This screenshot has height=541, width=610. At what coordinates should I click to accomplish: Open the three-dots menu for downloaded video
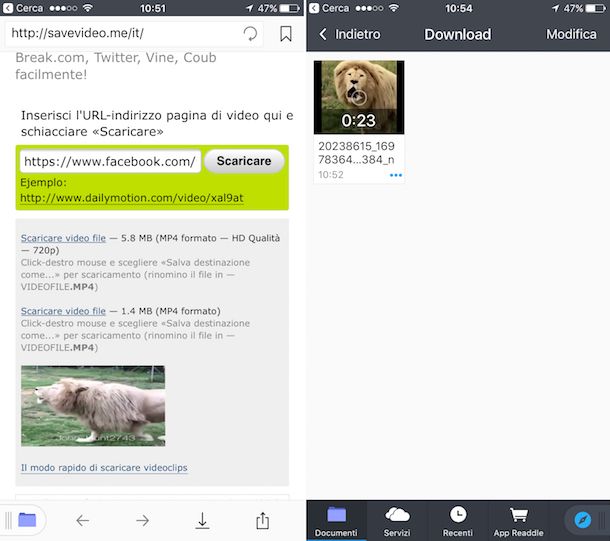pos(396,175)
